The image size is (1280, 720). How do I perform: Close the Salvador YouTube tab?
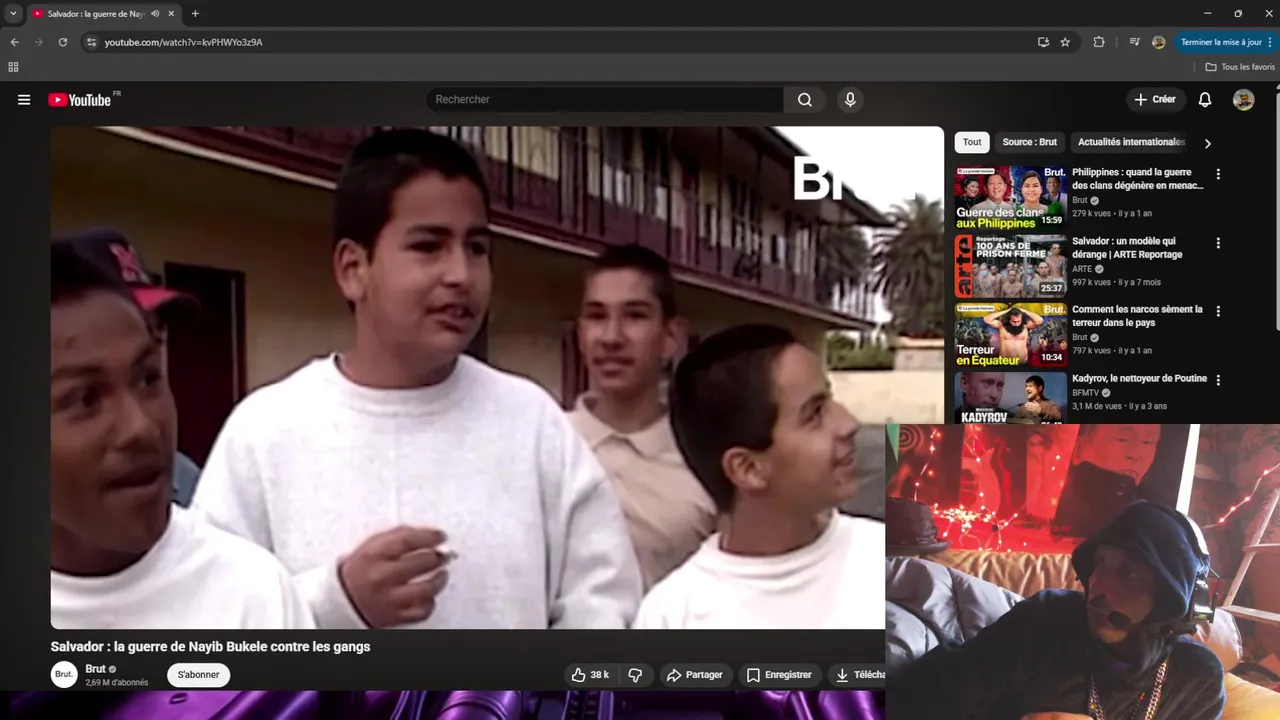click(172, 14)
